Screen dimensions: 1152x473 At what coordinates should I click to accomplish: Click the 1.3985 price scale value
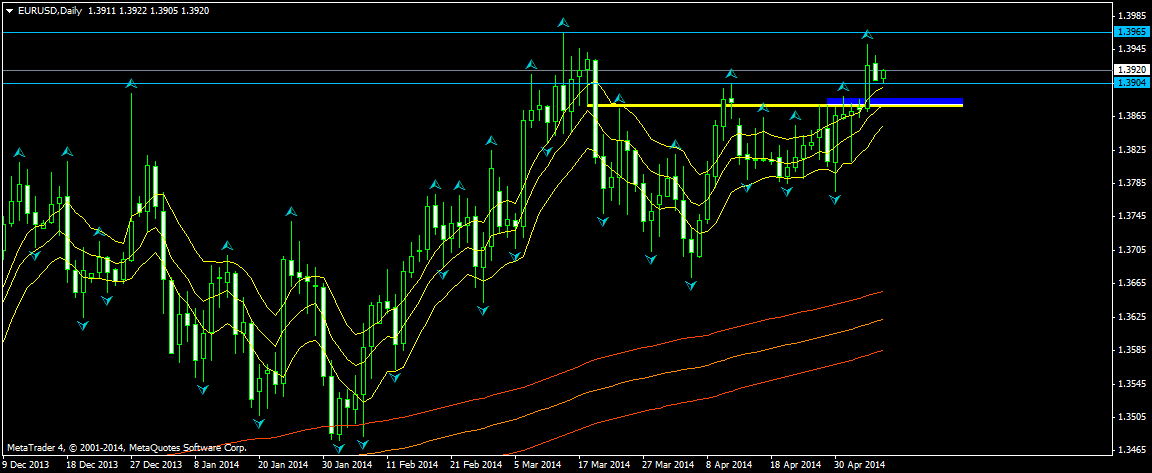[1131, 15]
